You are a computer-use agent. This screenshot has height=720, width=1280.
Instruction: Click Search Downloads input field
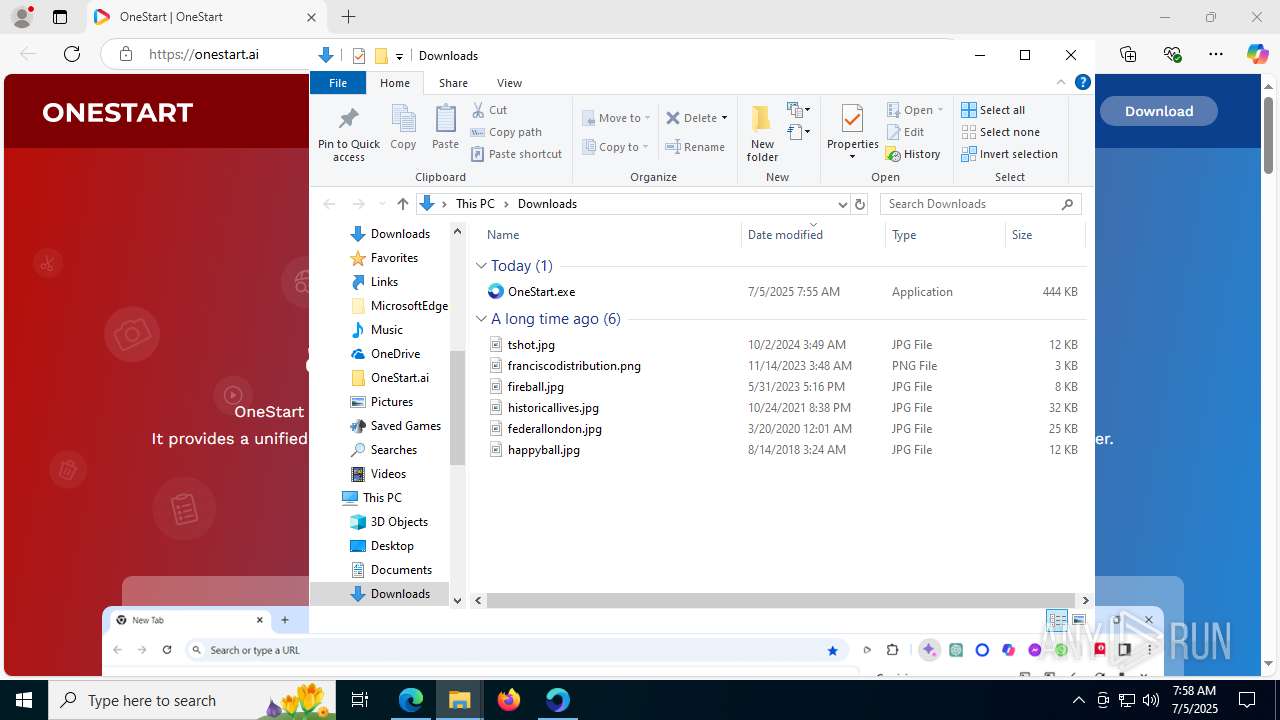[x=970, y=204]
